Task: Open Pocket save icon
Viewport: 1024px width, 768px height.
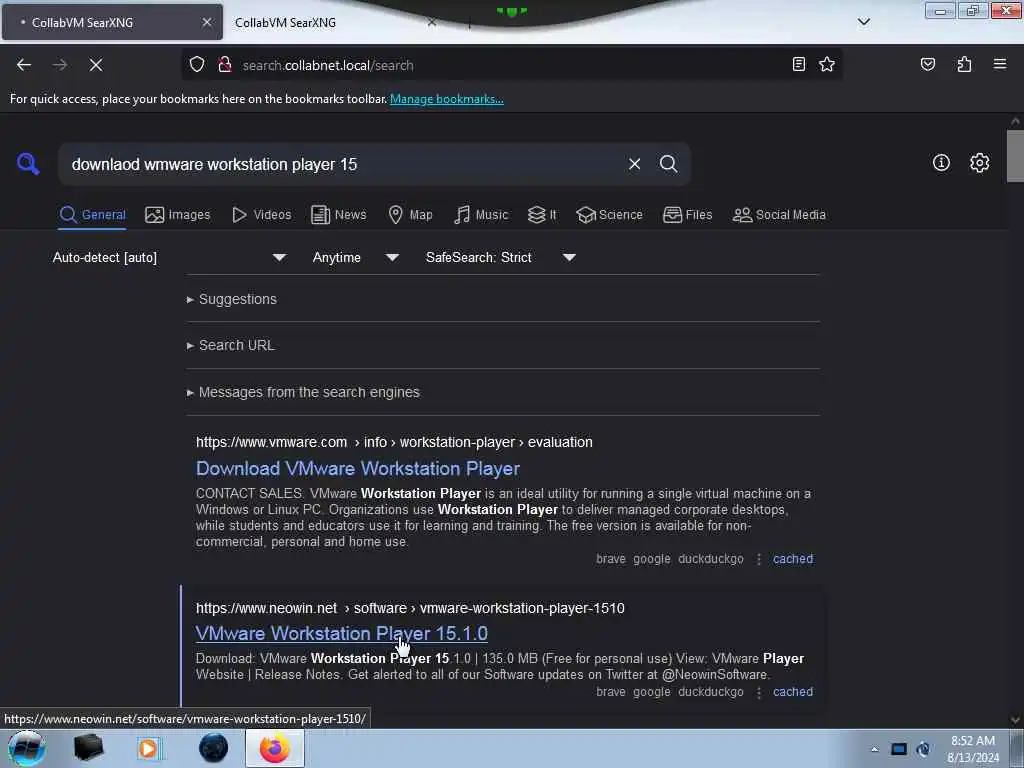Action: point(927,64)
